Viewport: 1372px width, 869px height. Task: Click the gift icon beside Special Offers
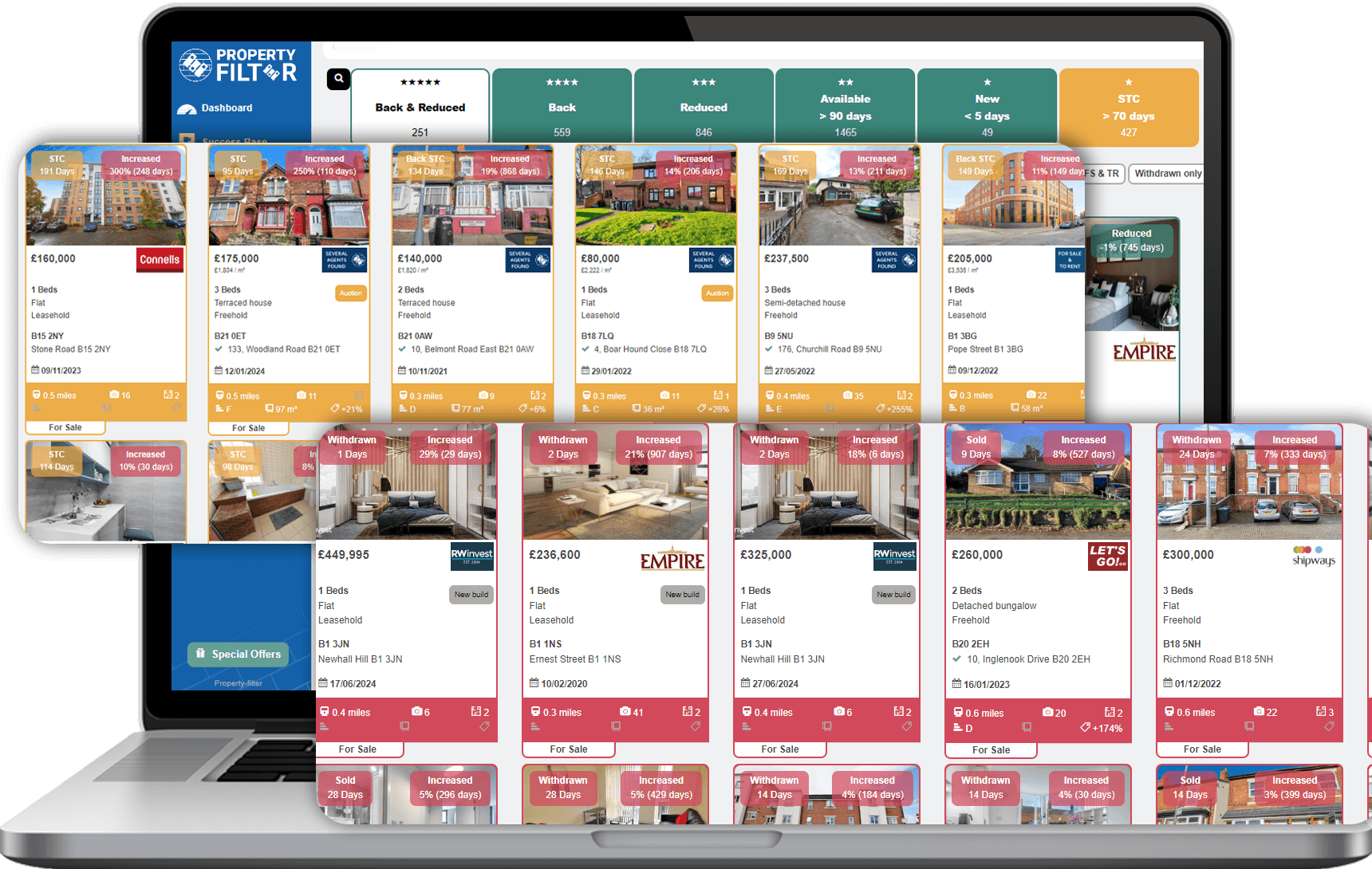(200, 653)
